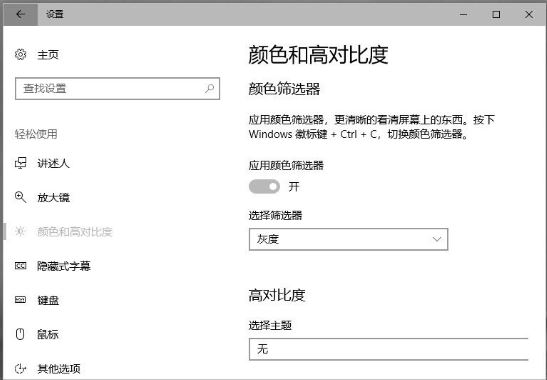
Task: Select the 键盘 keyboard icon
Action: pyautogui.click(x=21, y=300)
